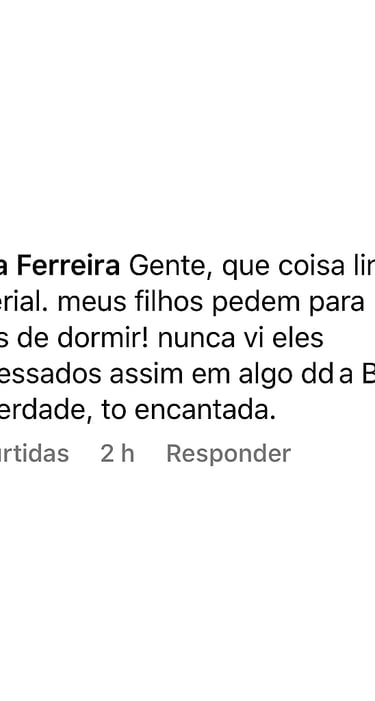Click the truncated word 'erial.' in the comment
Viewport: 375px width, 701px height.
click(x=25, y=302)
